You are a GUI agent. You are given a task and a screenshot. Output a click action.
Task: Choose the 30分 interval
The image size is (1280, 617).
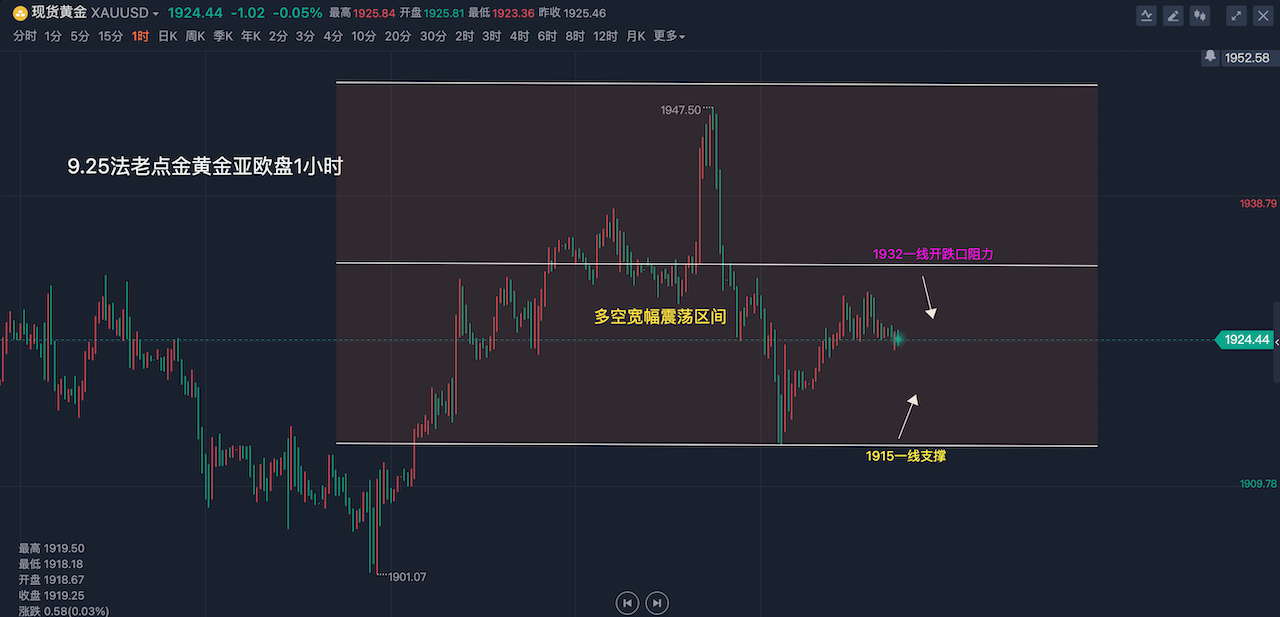[x=433, y=36]
